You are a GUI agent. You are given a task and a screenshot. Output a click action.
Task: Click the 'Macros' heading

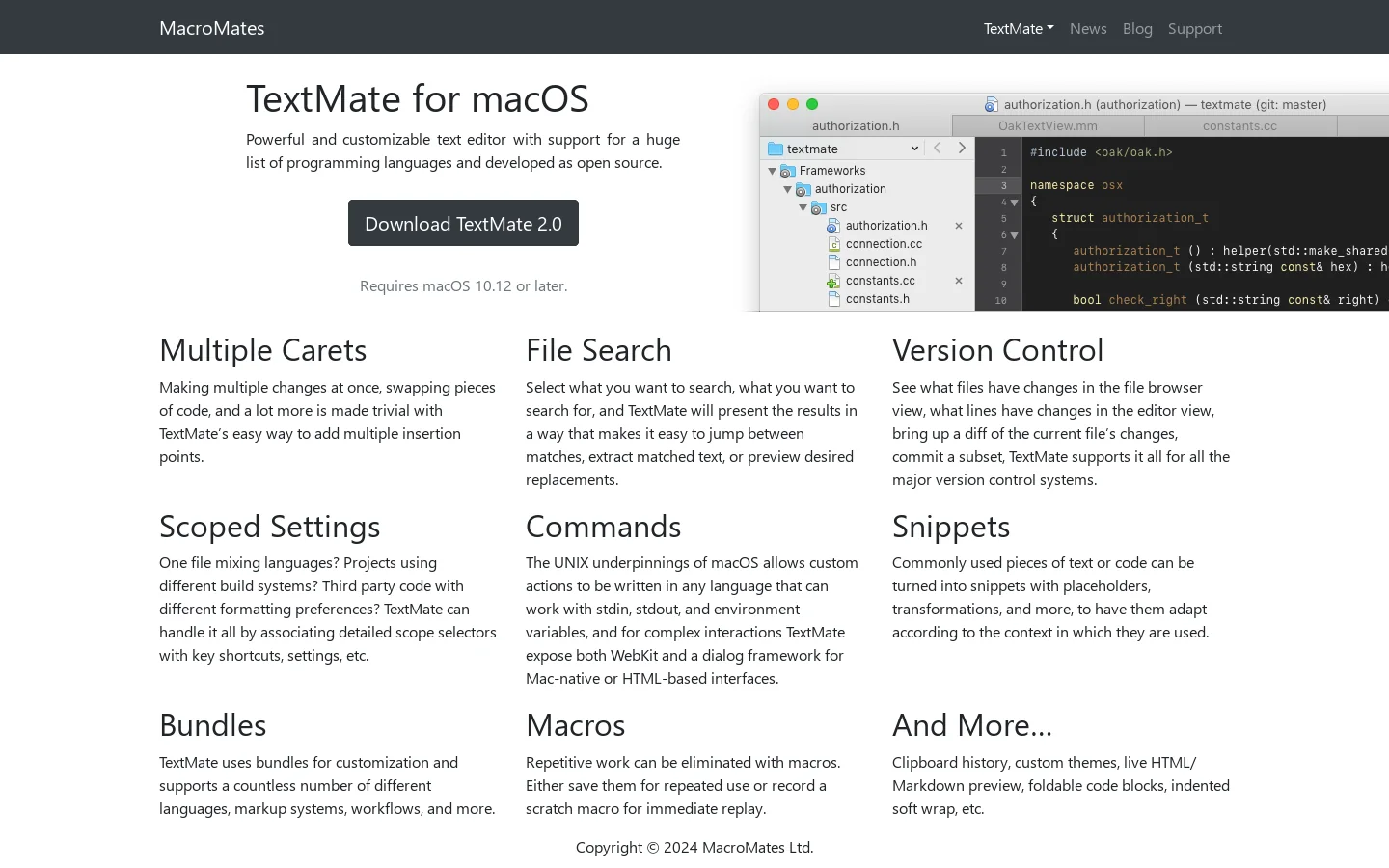(x=576, y=725)
